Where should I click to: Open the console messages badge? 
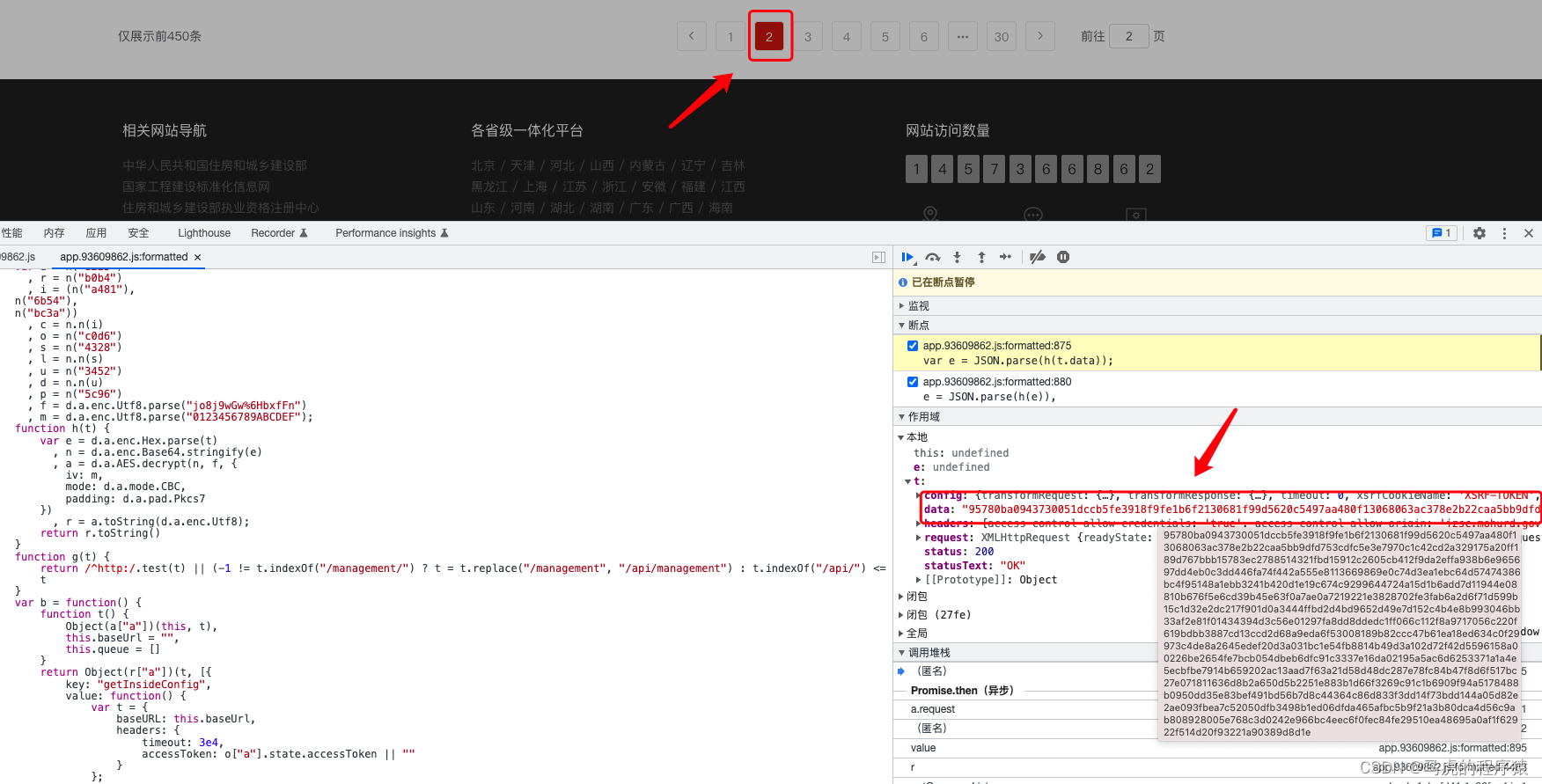[x=1442, y=233]
